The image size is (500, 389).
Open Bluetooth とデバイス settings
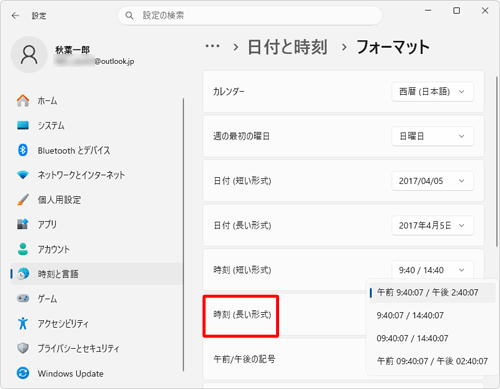click(x=97, y=150)
